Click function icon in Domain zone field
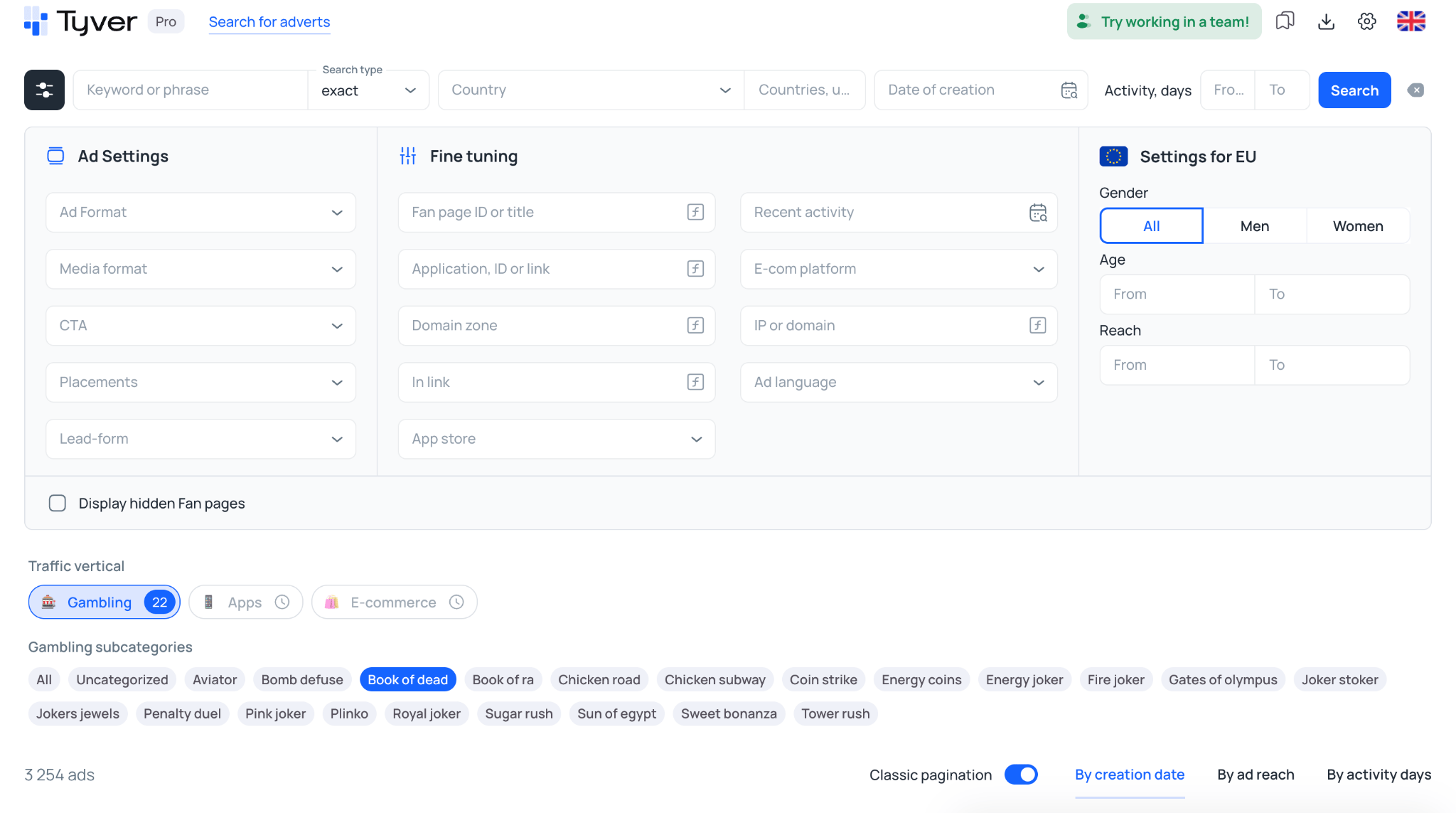1456x813 pixels. coord(695,325)
